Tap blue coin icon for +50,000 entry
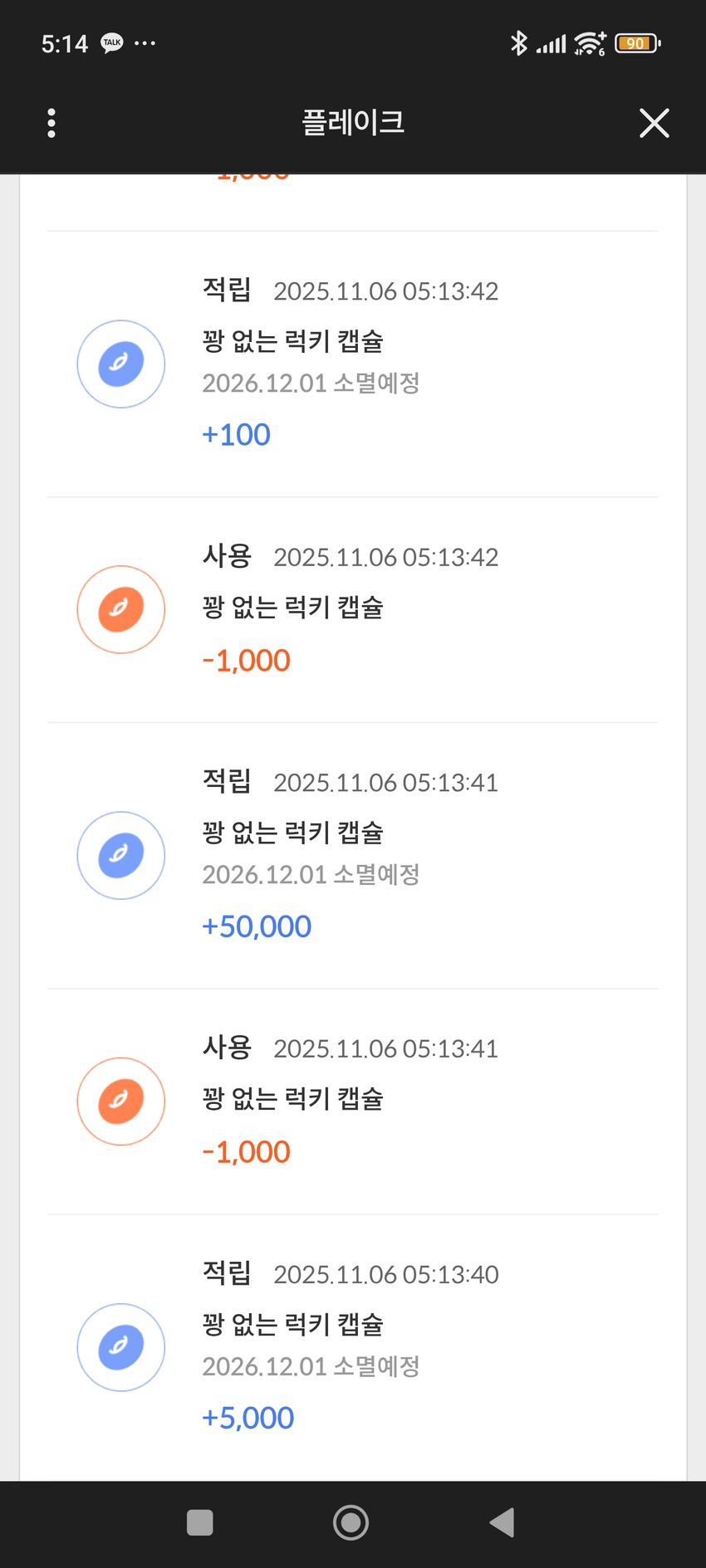Image resolution: width=706 pixels, height=1568 pixels. click(121, 855)
